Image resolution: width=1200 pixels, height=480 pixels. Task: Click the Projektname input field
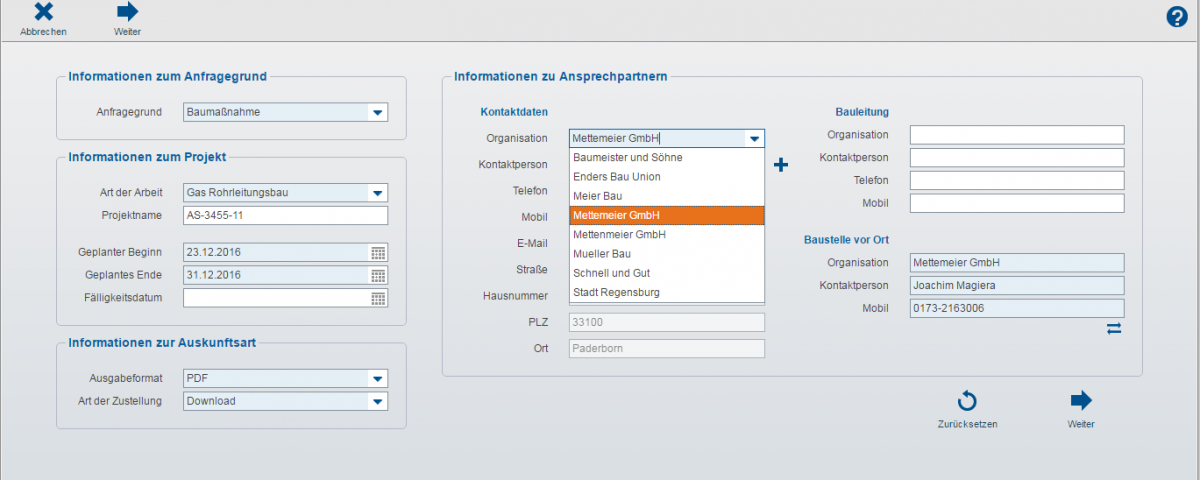(x=285, y=215)
